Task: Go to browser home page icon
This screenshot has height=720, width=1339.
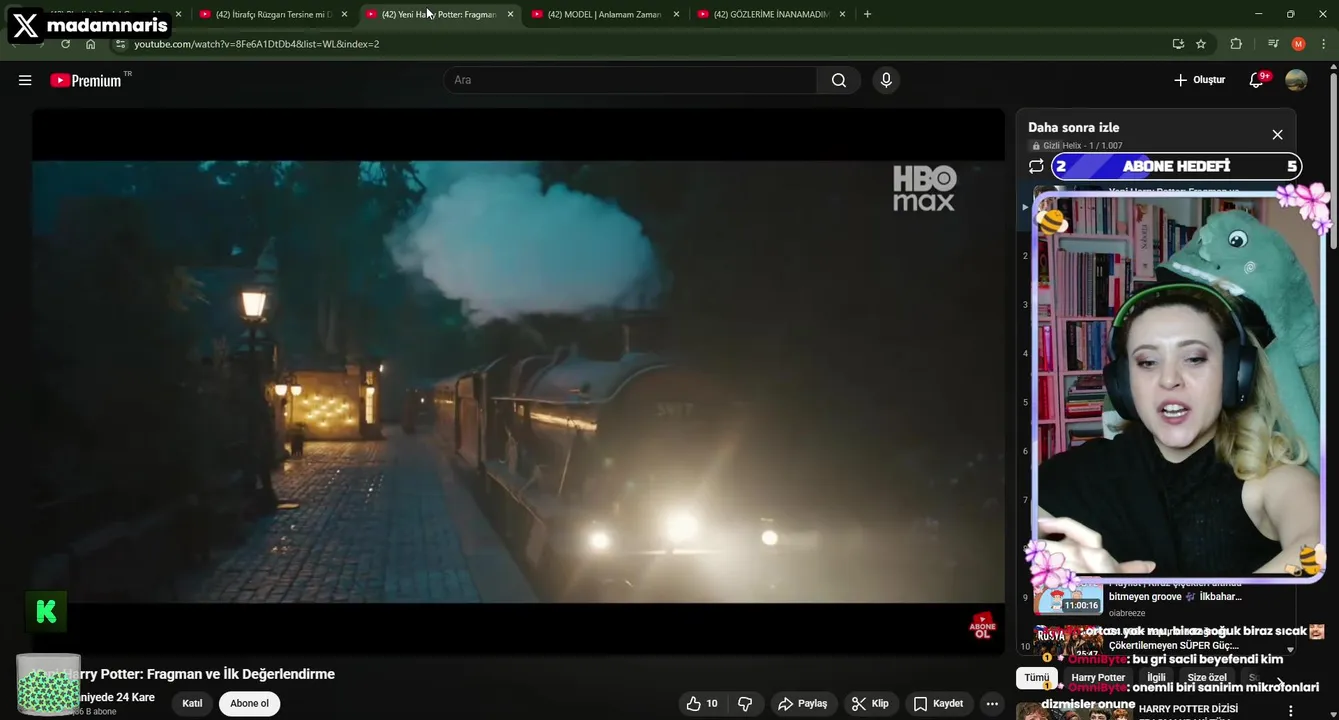Action: click(x=91, y=44)
